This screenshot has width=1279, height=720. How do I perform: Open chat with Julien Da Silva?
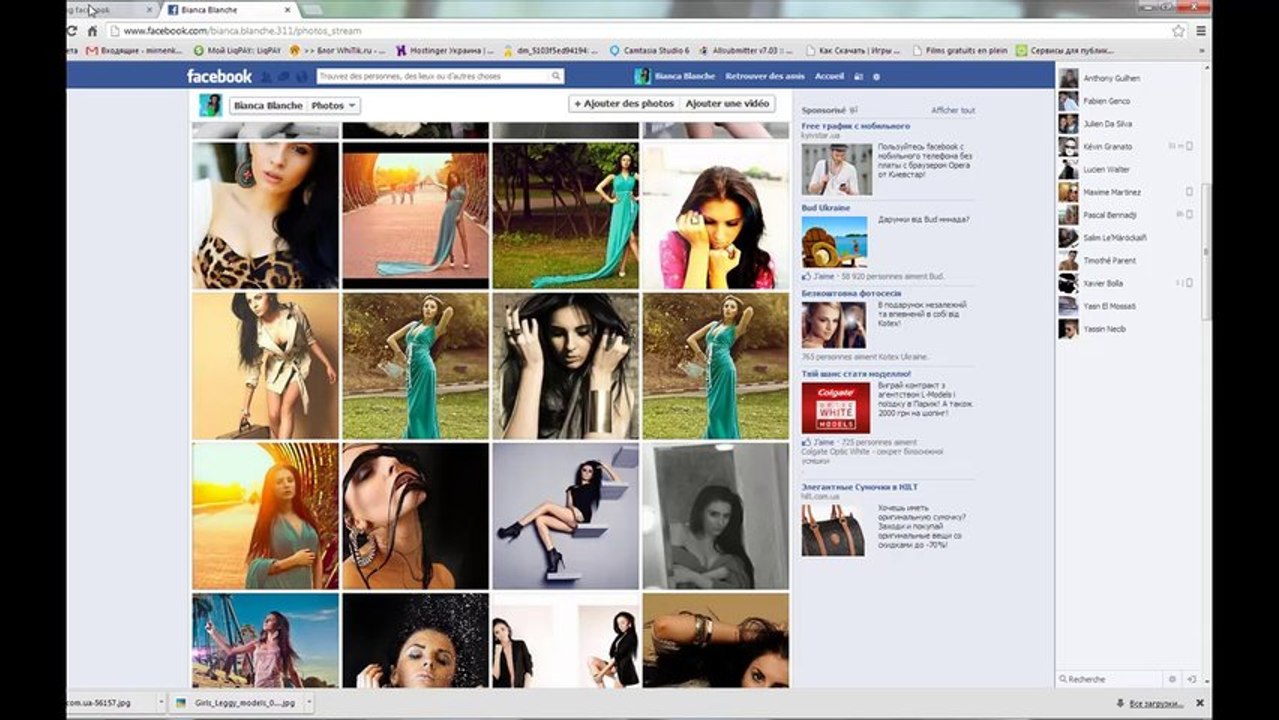click(1129, 124)
